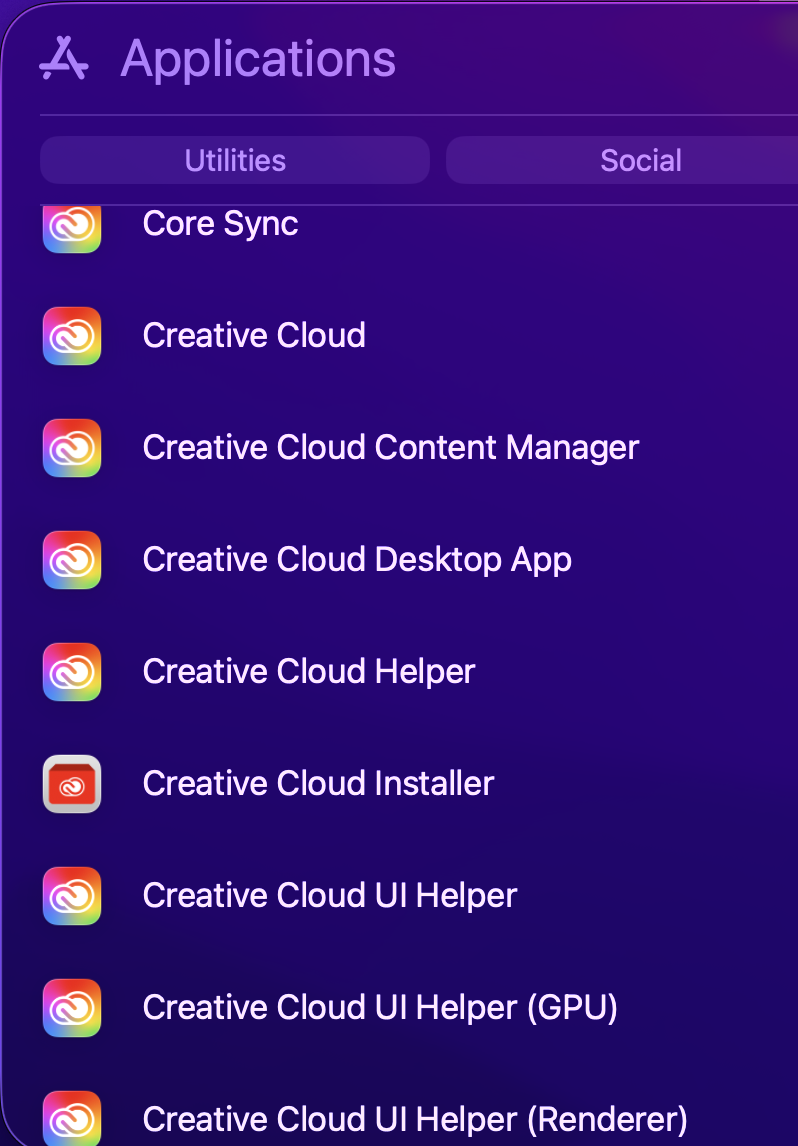Open Creative Cloud Content Manager label
This screenshot has height=1146, width=798.
point(391,447)
